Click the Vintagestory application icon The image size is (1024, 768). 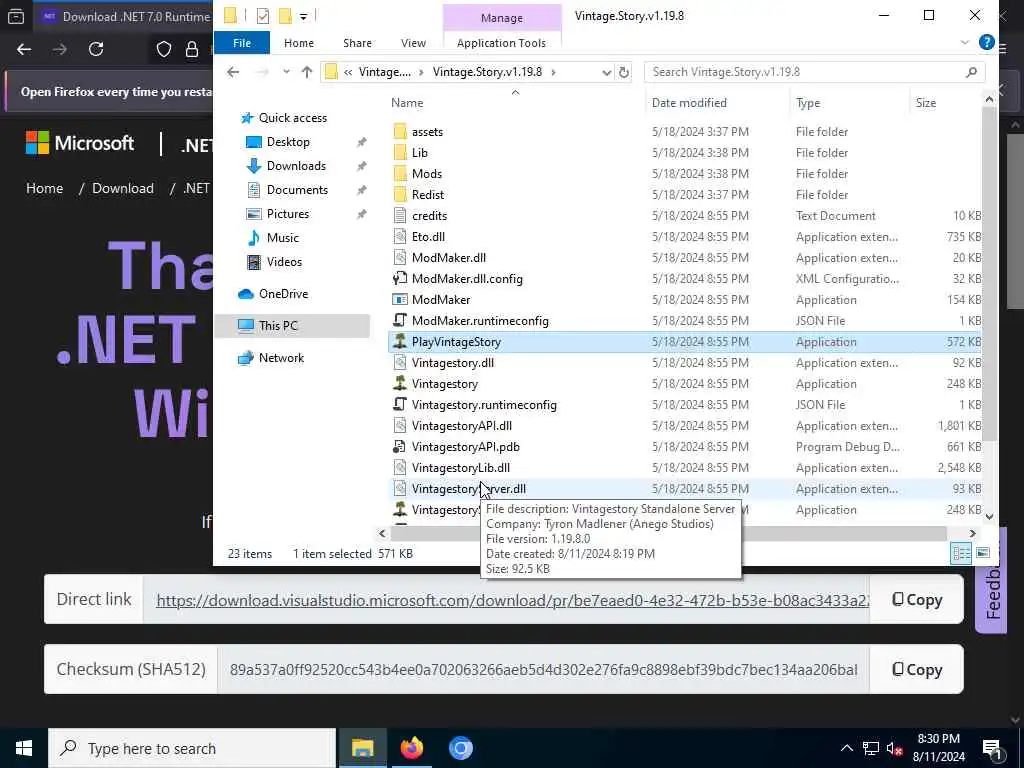tap(400, 383)
